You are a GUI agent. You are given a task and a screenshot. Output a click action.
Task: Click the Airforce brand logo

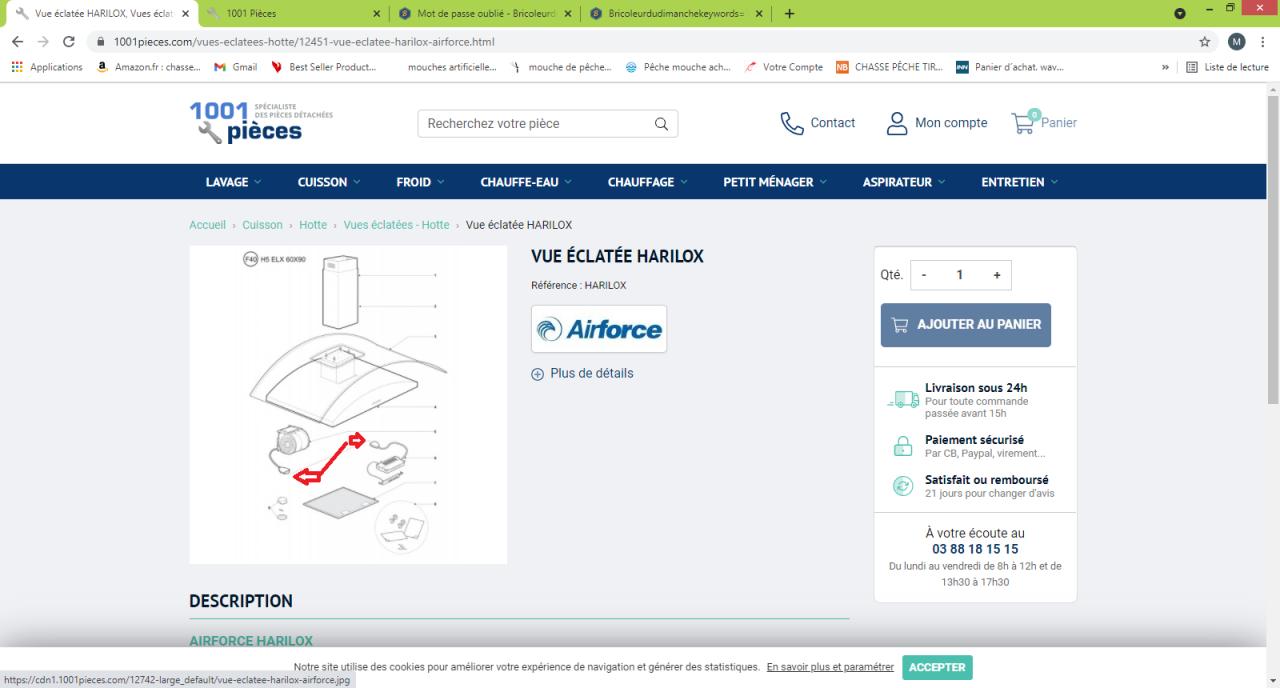pyautogui.click(x=599, y=329)
